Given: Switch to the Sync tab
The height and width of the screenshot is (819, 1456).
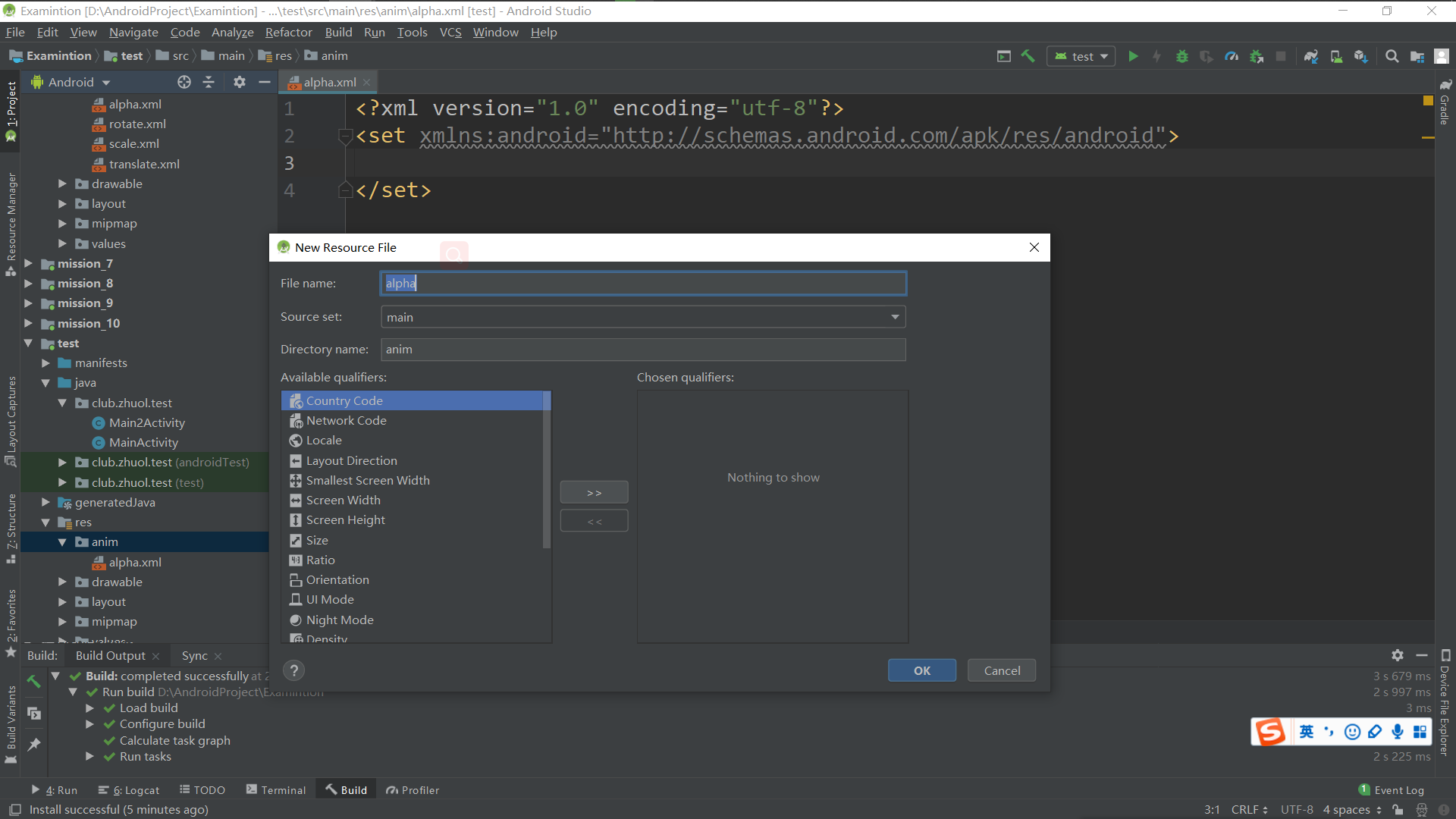Looking at the screenshot, I should coord(194,656).
